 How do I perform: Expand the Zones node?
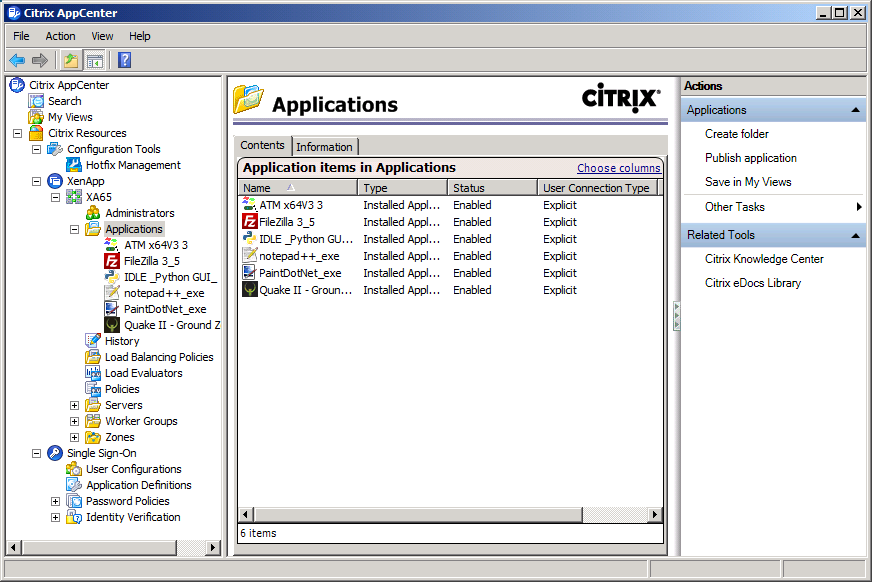75,437
